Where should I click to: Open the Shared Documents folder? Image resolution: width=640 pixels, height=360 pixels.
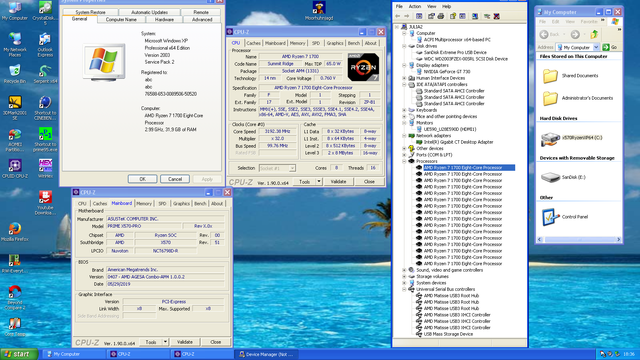coord(570,76)
